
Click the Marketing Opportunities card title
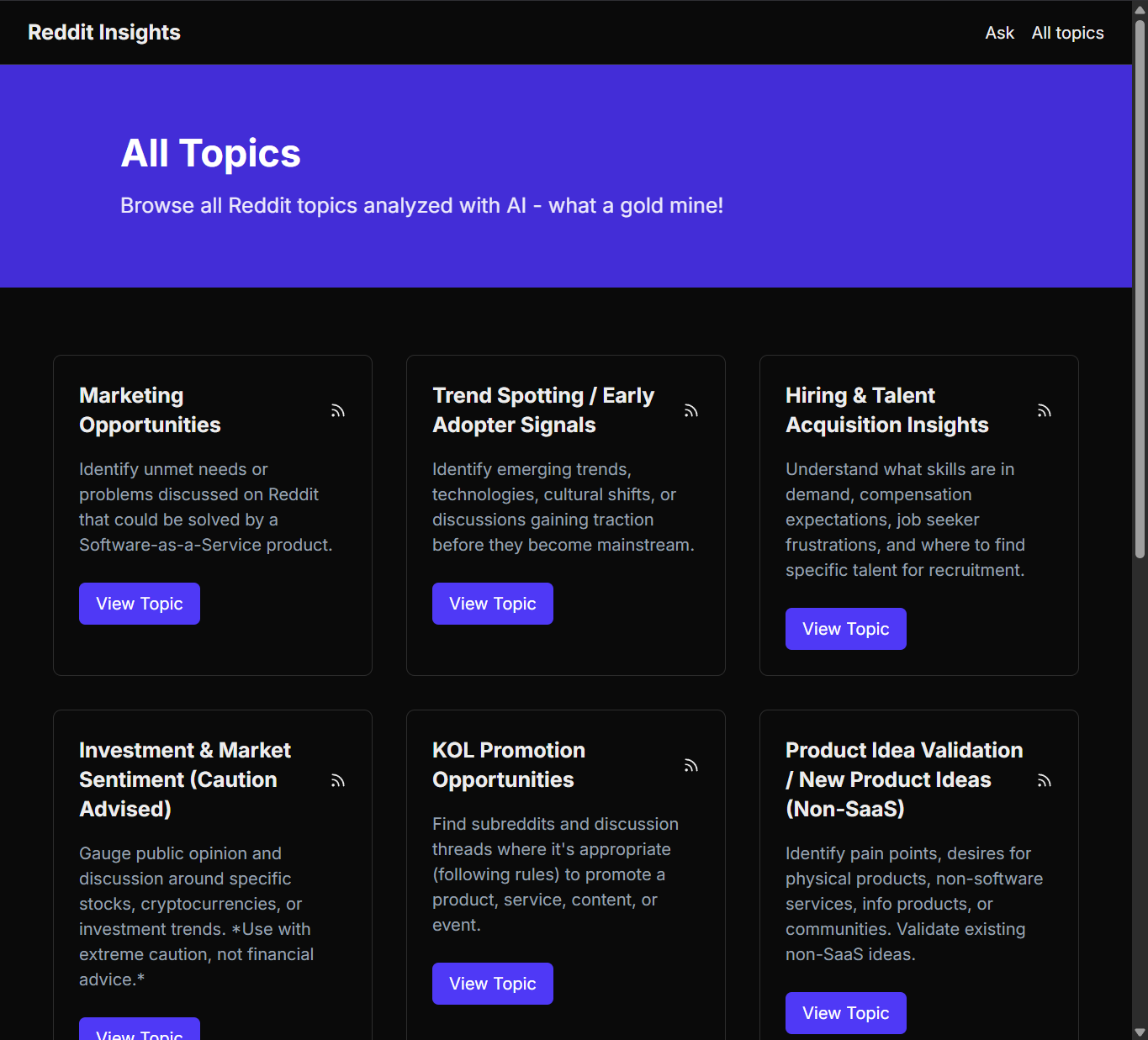(x=150, y=409)
